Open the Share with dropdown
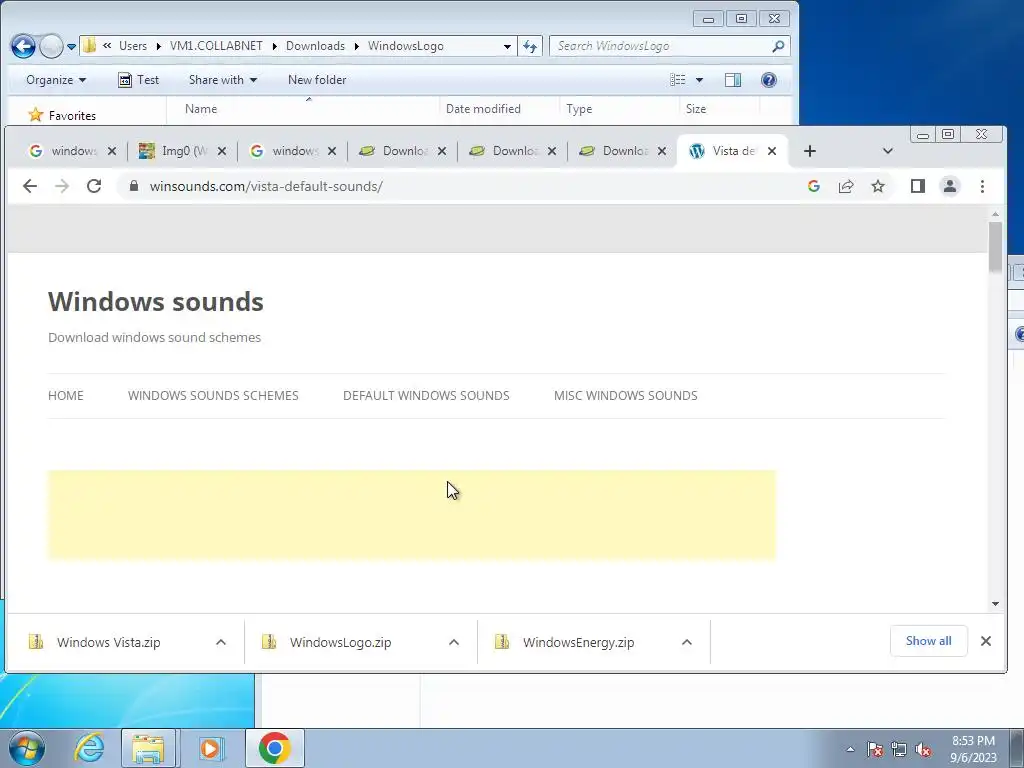1024x768 pixels. click(223, 80)
